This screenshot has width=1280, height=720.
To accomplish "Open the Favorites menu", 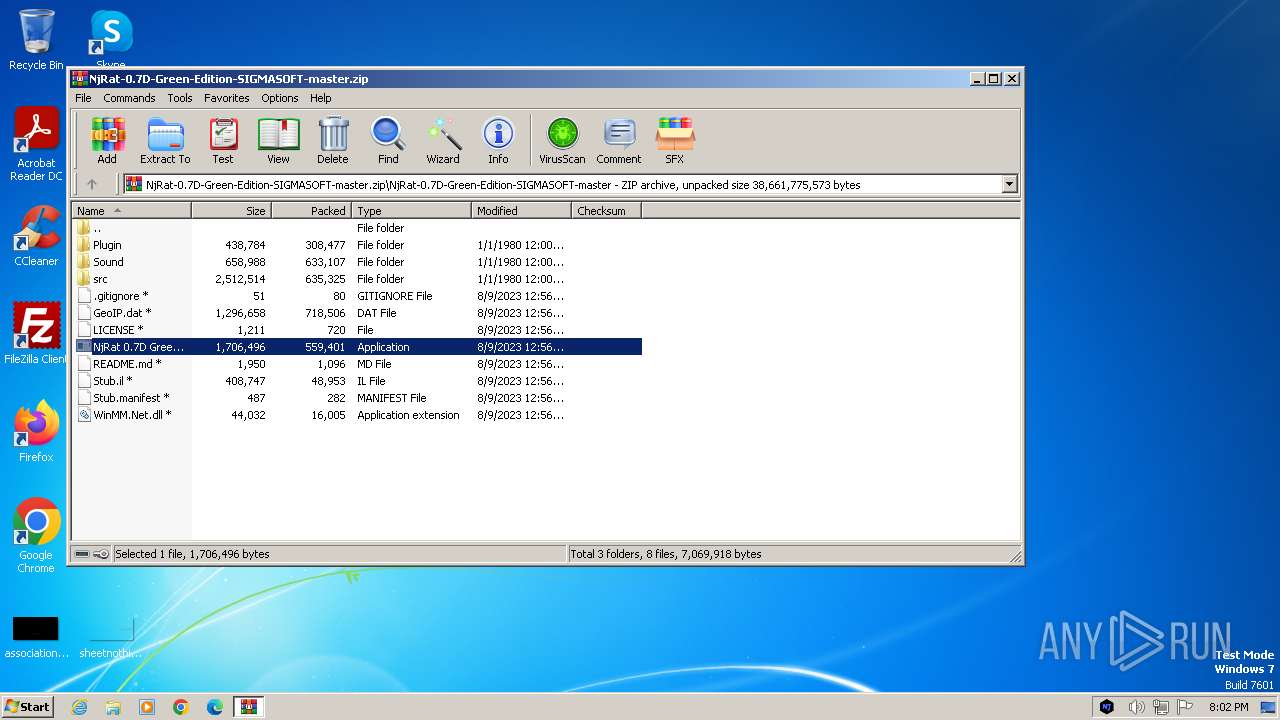I will (x=227, y=98).
